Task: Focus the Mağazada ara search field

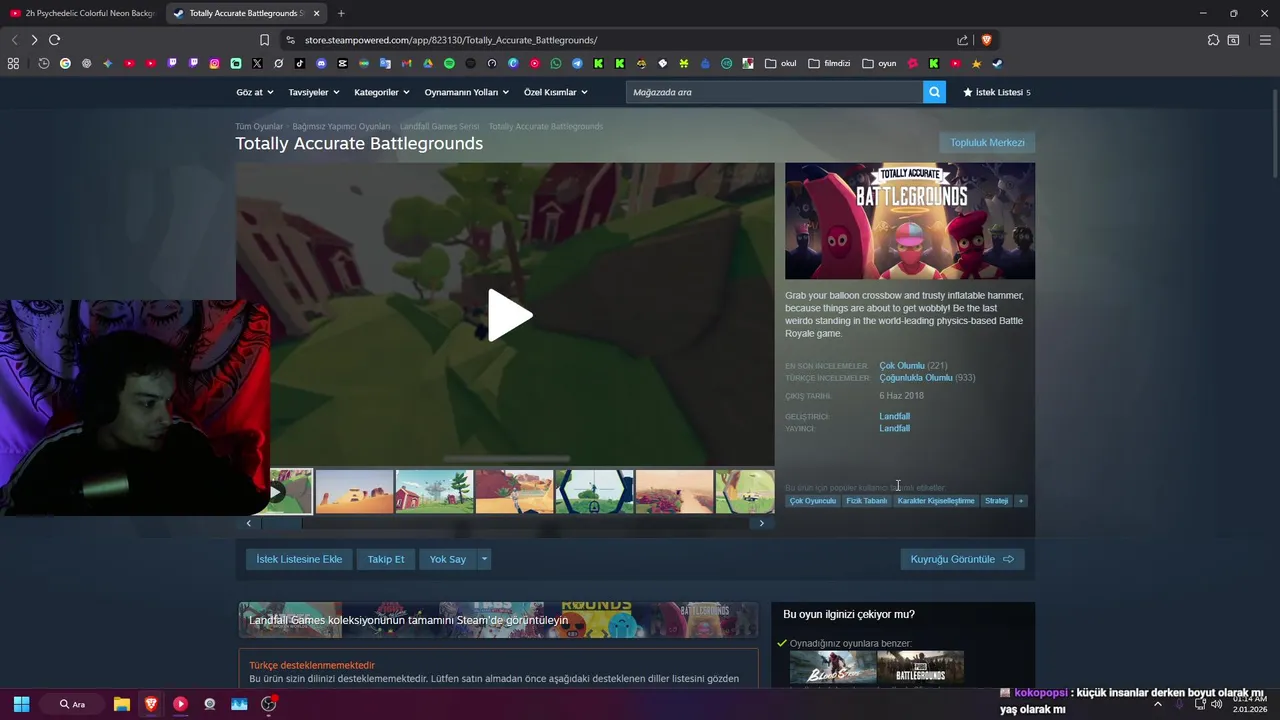Action: click(775, 92)
